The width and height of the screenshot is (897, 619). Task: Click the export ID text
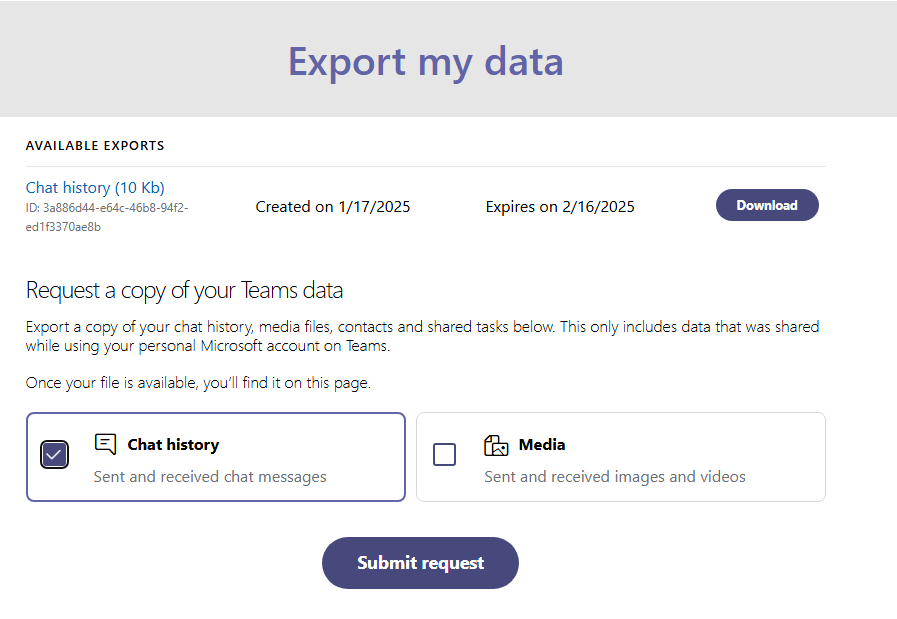107,217
